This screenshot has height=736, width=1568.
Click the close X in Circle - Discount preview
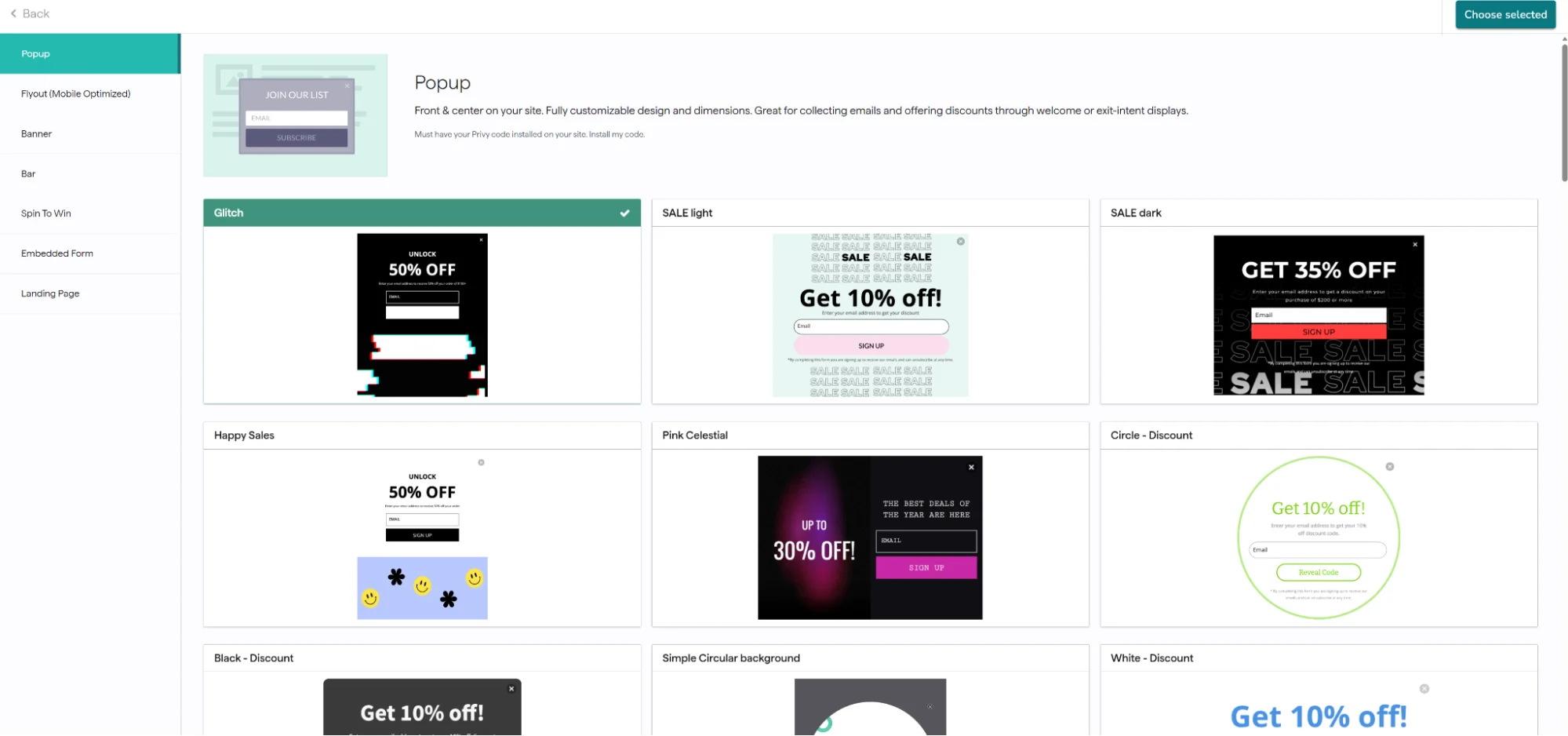1389,467
